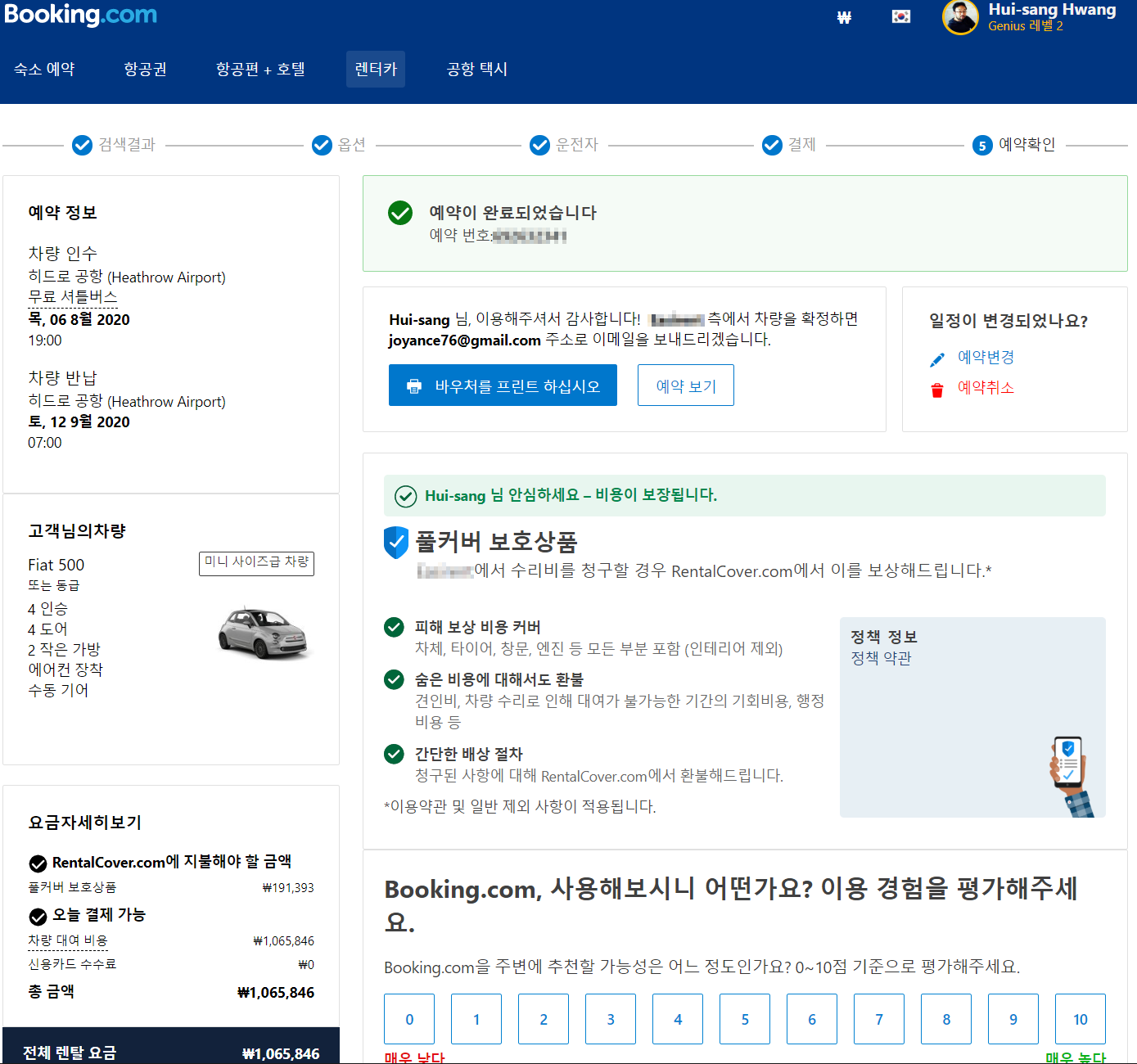Click joyance76@gmail.com email text
Viewport: 1137px width, 1064px height.
[465, 340]
